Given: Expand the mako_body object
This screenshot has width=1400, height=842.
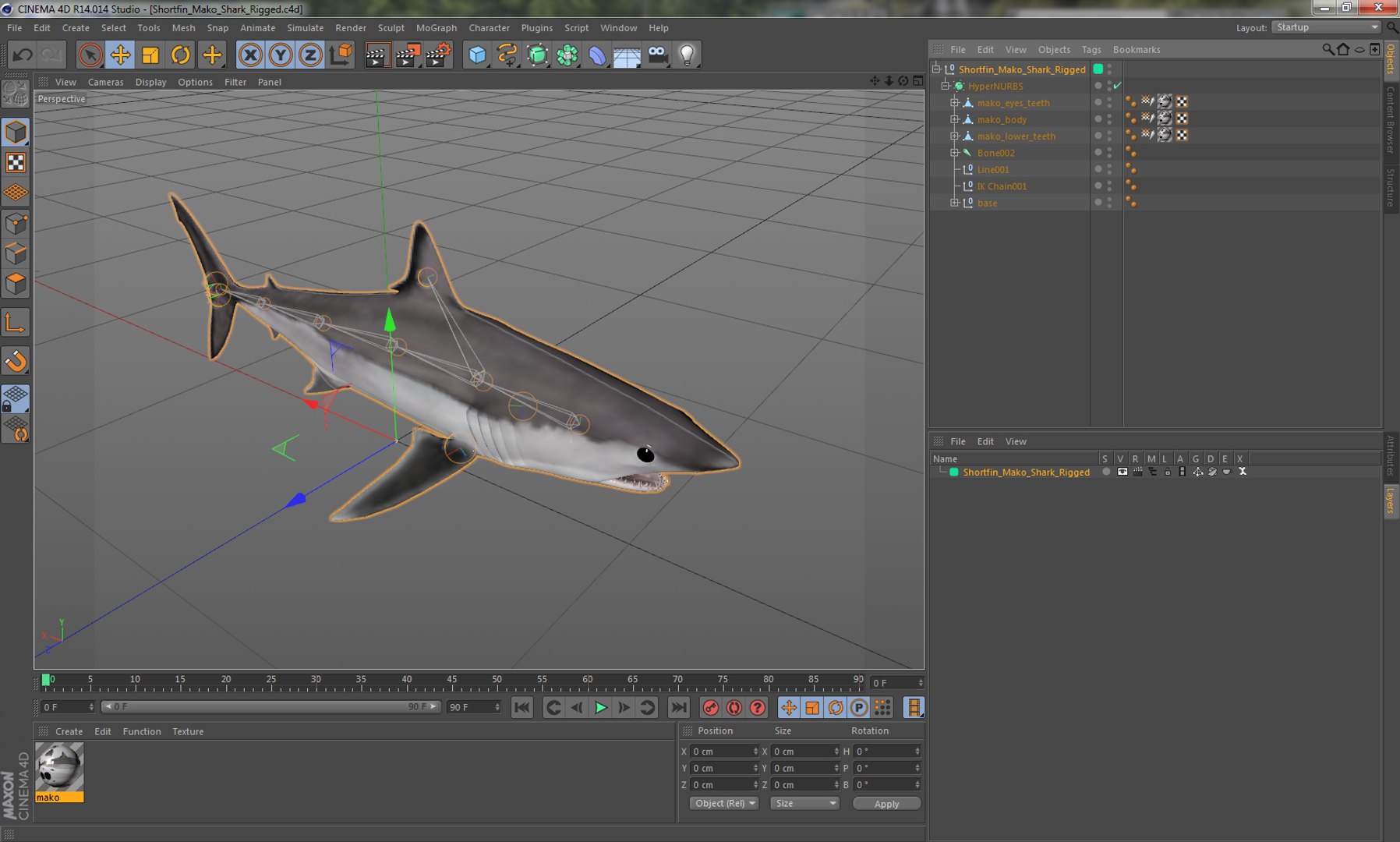Looking at the screenshot, I should [x=954, y=119].
